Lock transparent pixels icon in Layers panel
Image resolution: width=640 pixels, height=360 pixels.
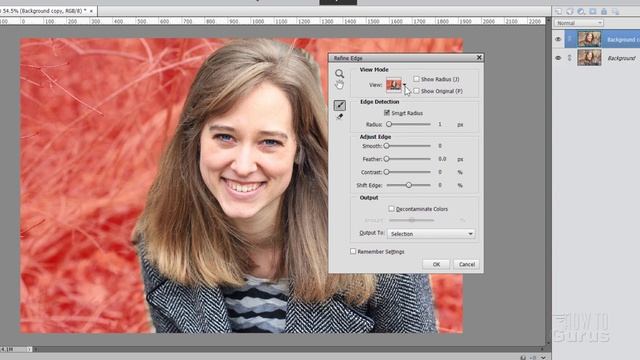pos(615,11)
